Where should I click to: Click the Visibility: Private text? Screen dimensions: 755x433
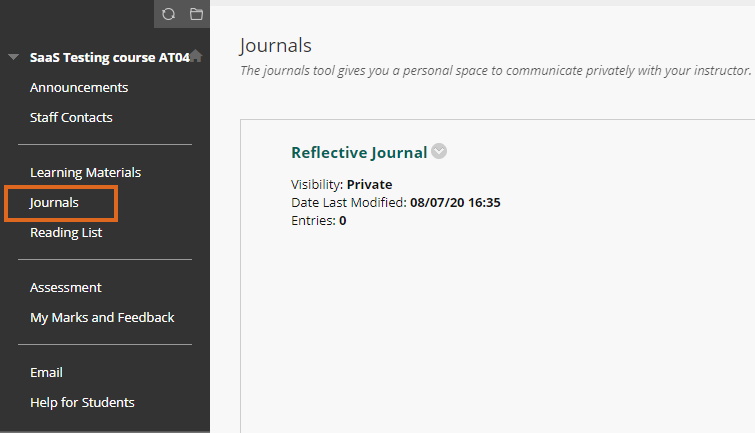click(x=341, y=184)
